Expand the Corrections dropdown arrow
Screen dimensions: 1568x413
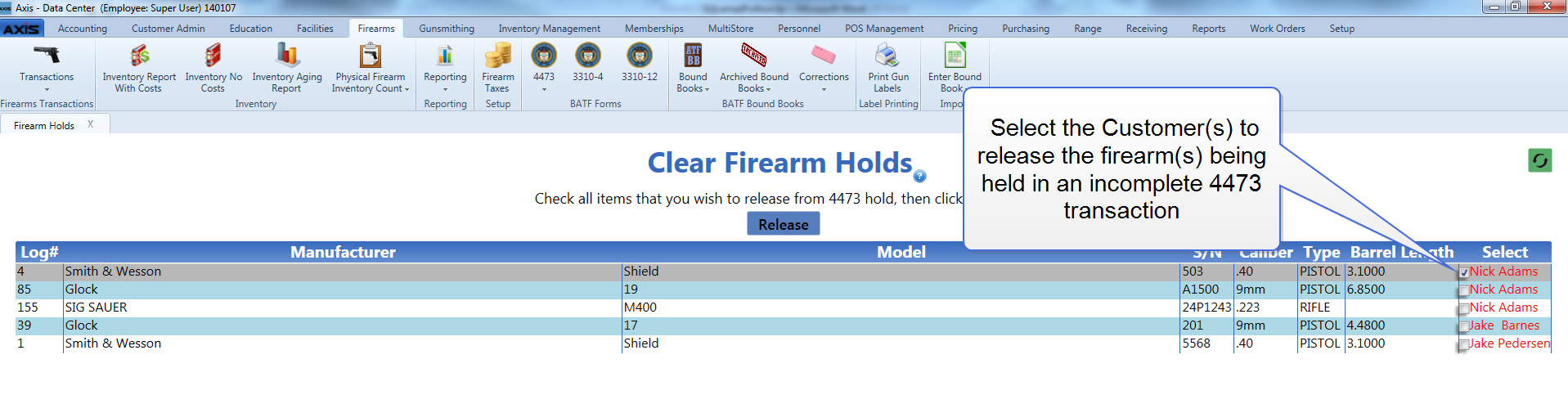(x=824, y=89)
